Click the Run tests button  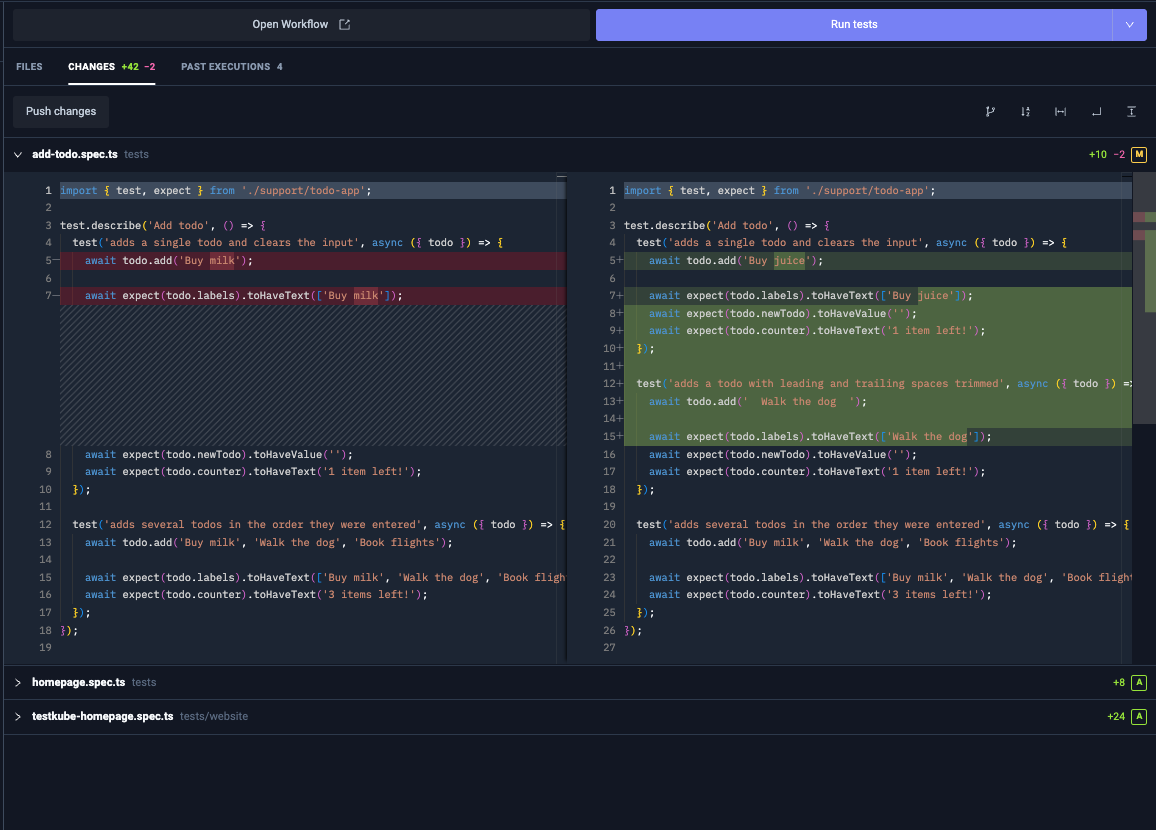coord(854,24)
